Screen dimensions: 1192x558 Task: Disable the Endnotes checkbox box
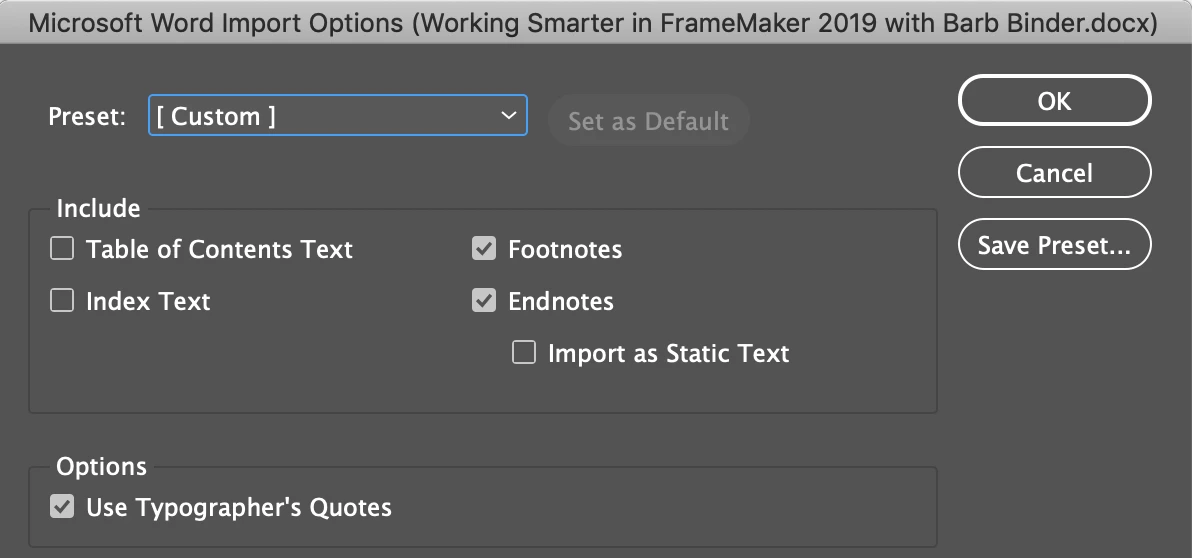pos(484,301)
